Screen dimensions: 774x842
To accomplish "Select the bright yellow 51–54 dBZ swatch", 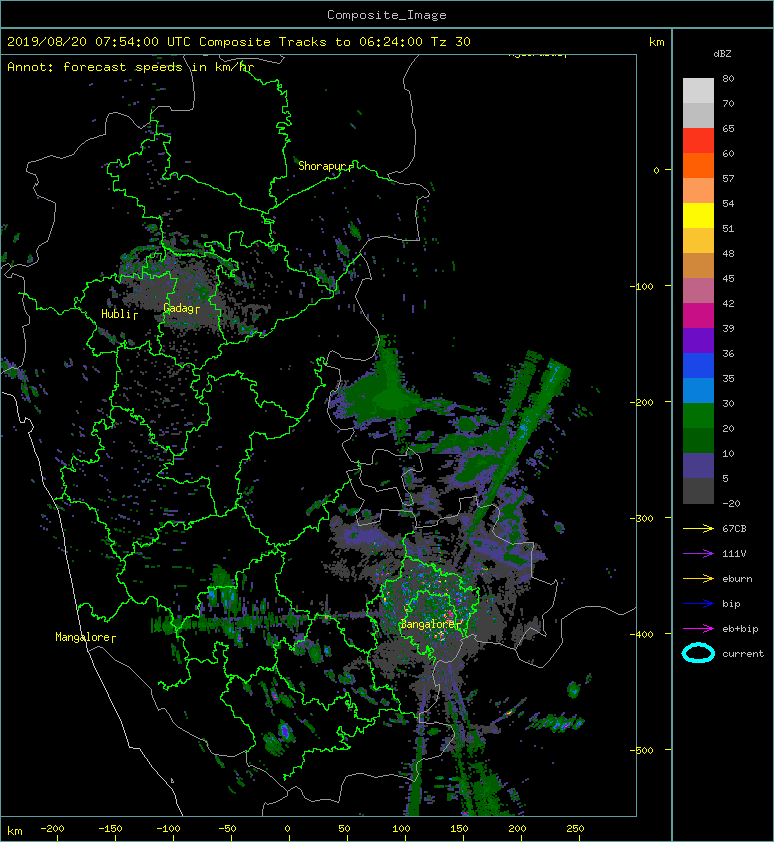I will click(x=698, y=215).
